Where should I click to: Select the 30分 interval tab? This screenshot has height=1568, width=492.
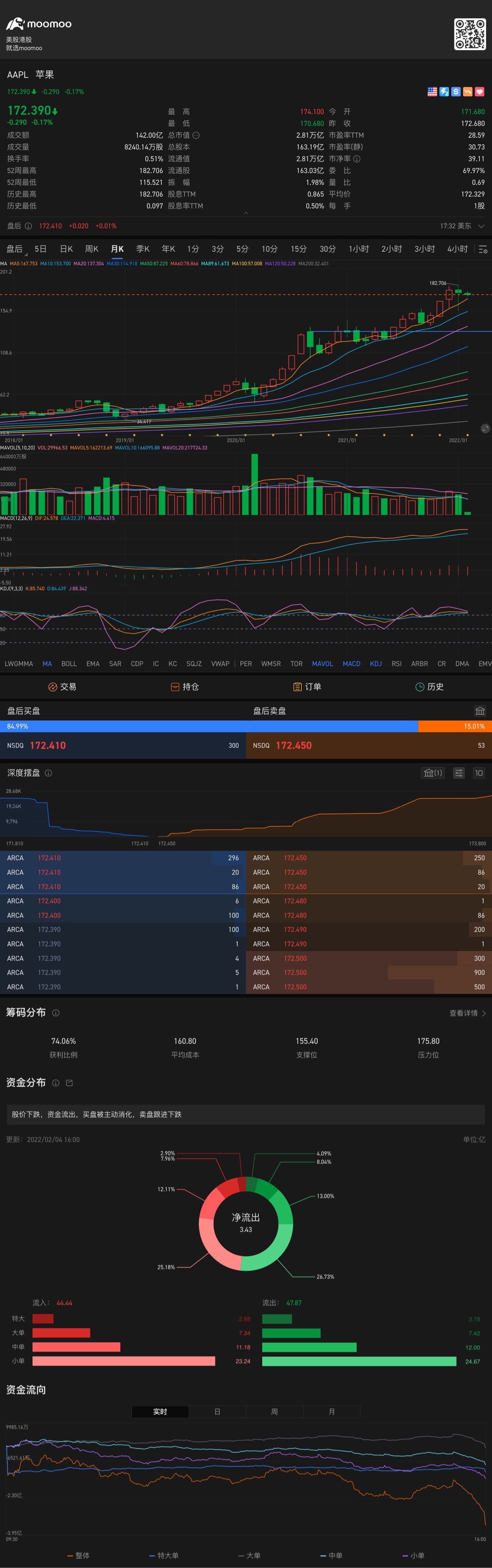(327, 249)
